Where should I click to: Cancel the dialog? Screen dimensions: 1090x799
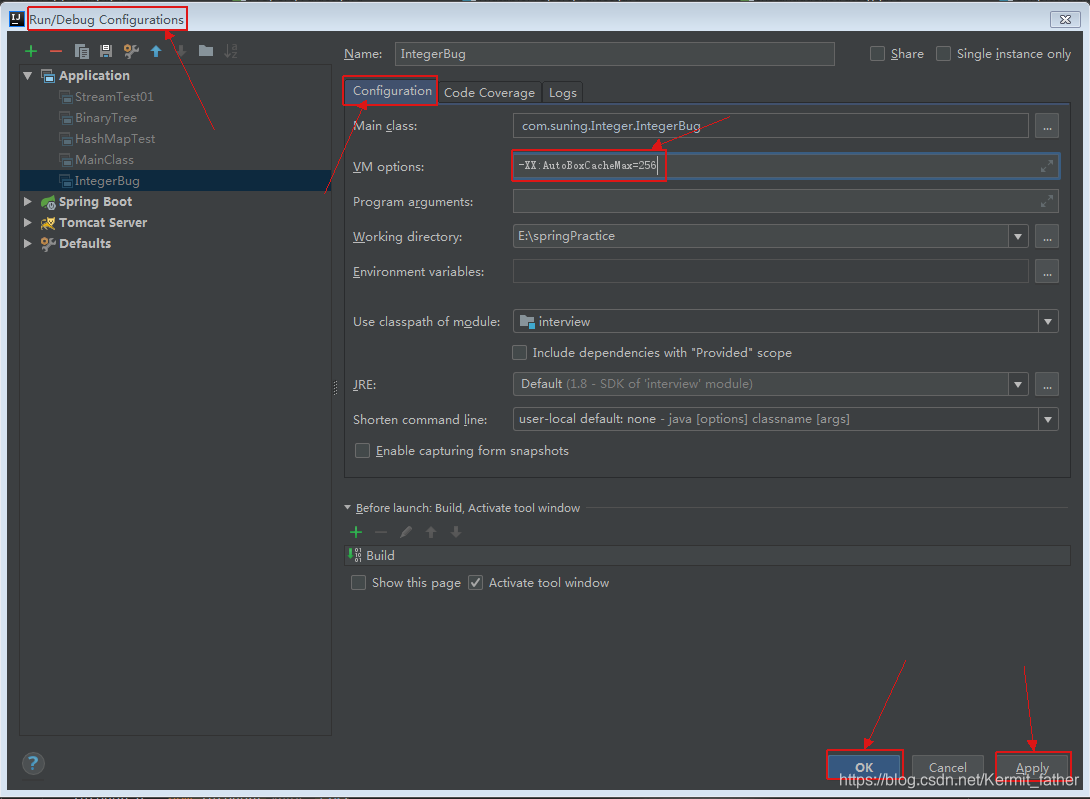coord(947,767)
